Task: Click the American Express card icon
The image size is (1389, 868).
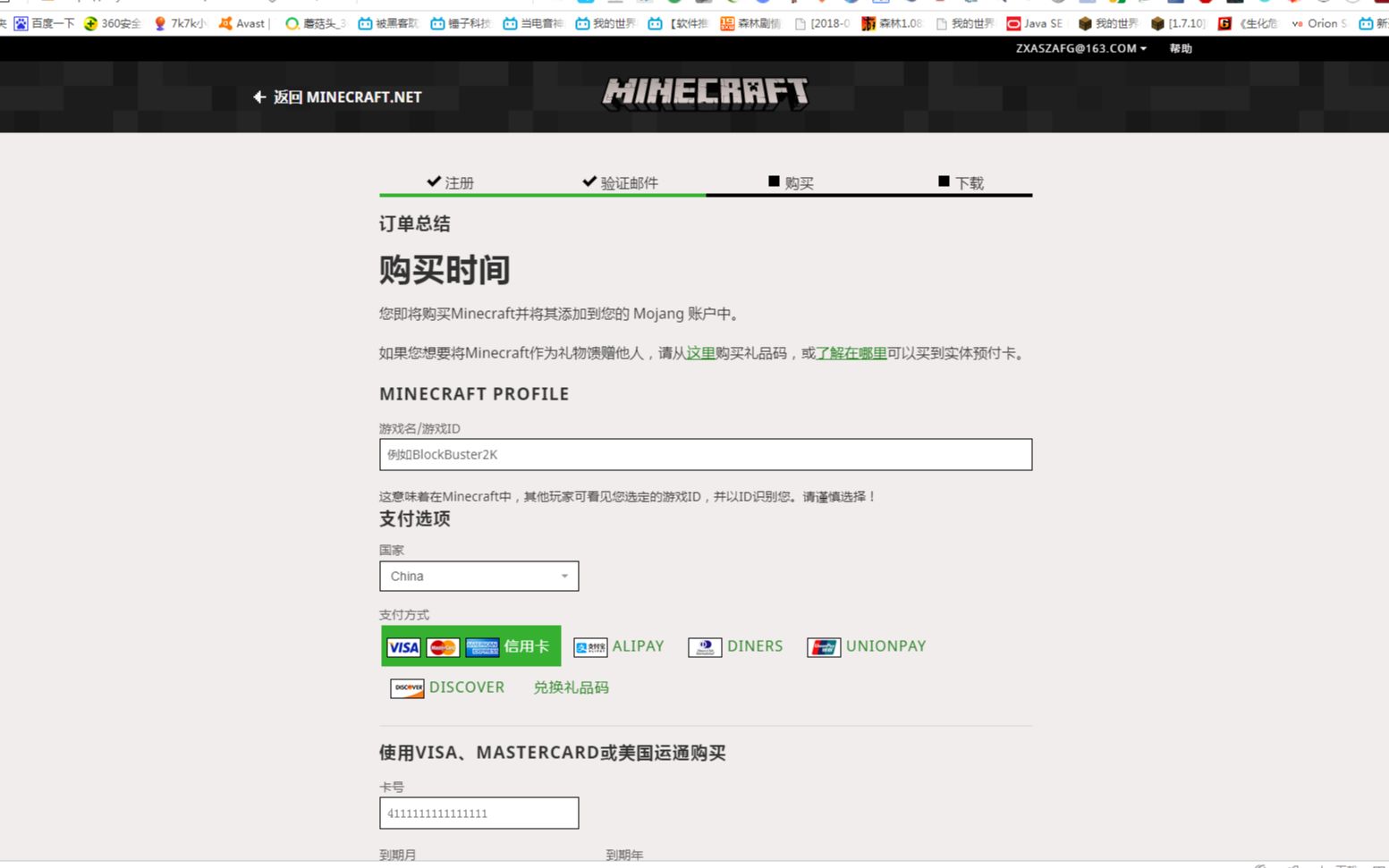Action: (482, 647)
